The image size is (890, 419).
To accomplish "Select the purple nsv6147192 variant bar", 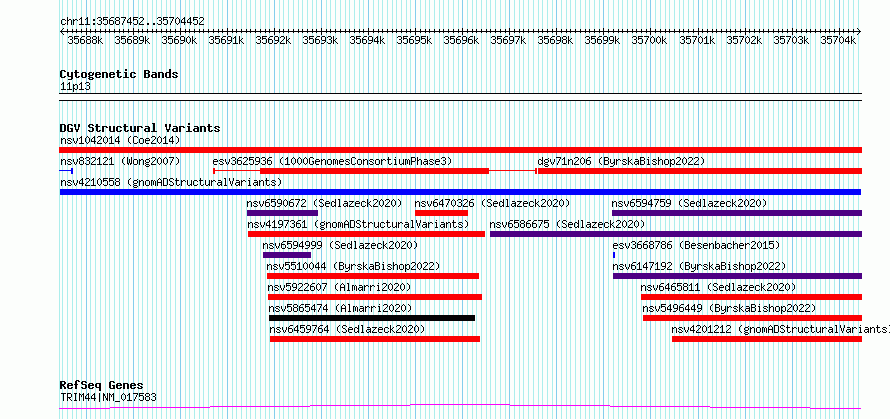I will coord(737,276).
